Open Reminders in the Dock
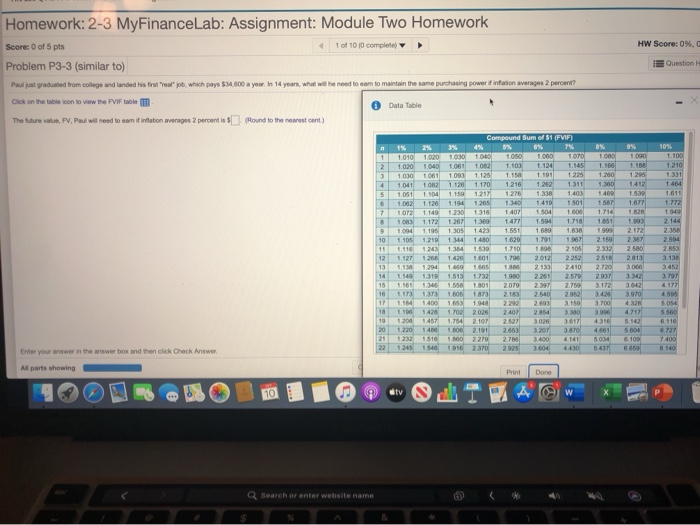 tap(295, 393)
